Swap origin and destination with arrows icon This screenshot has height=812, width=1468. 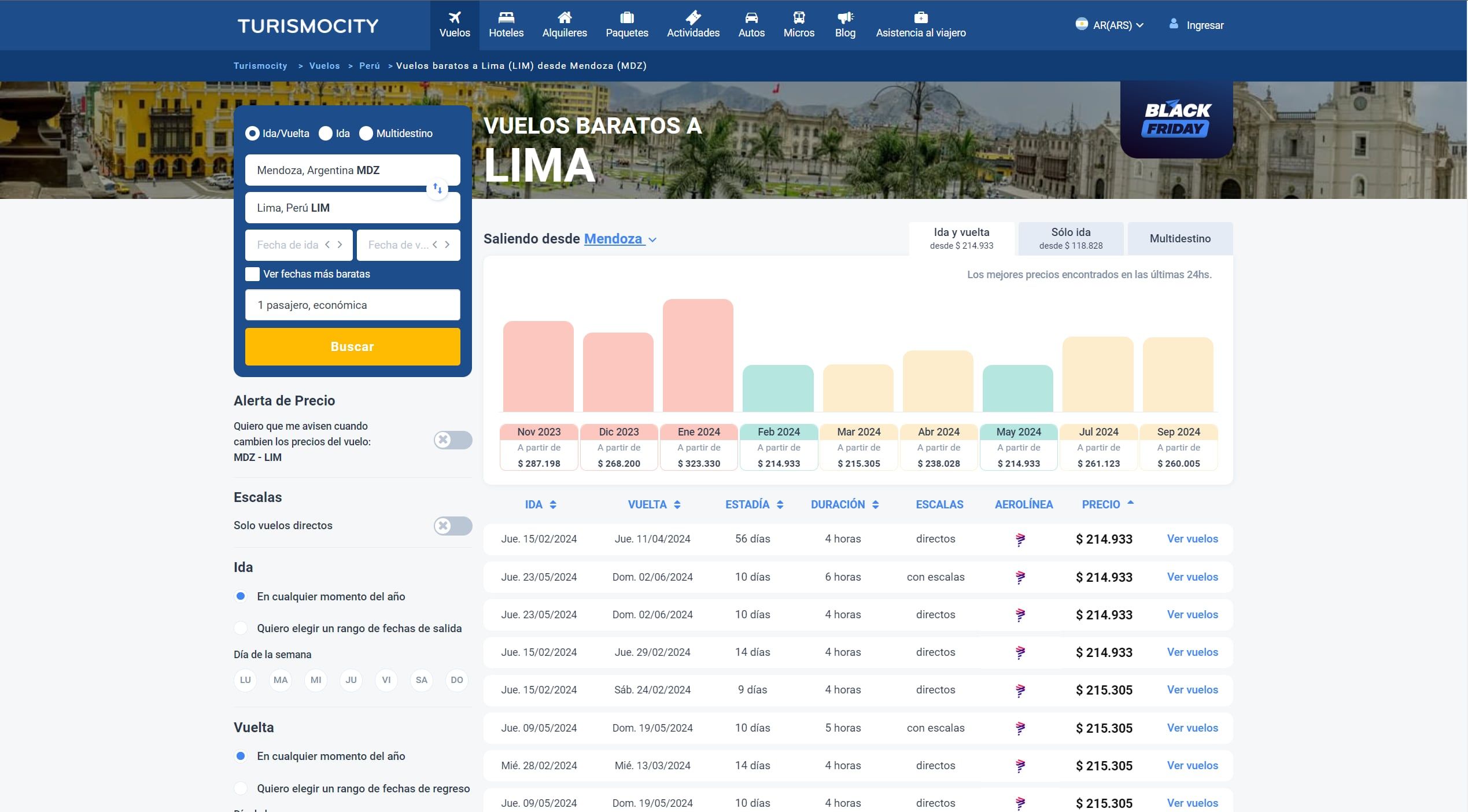[x=437, y=189]
